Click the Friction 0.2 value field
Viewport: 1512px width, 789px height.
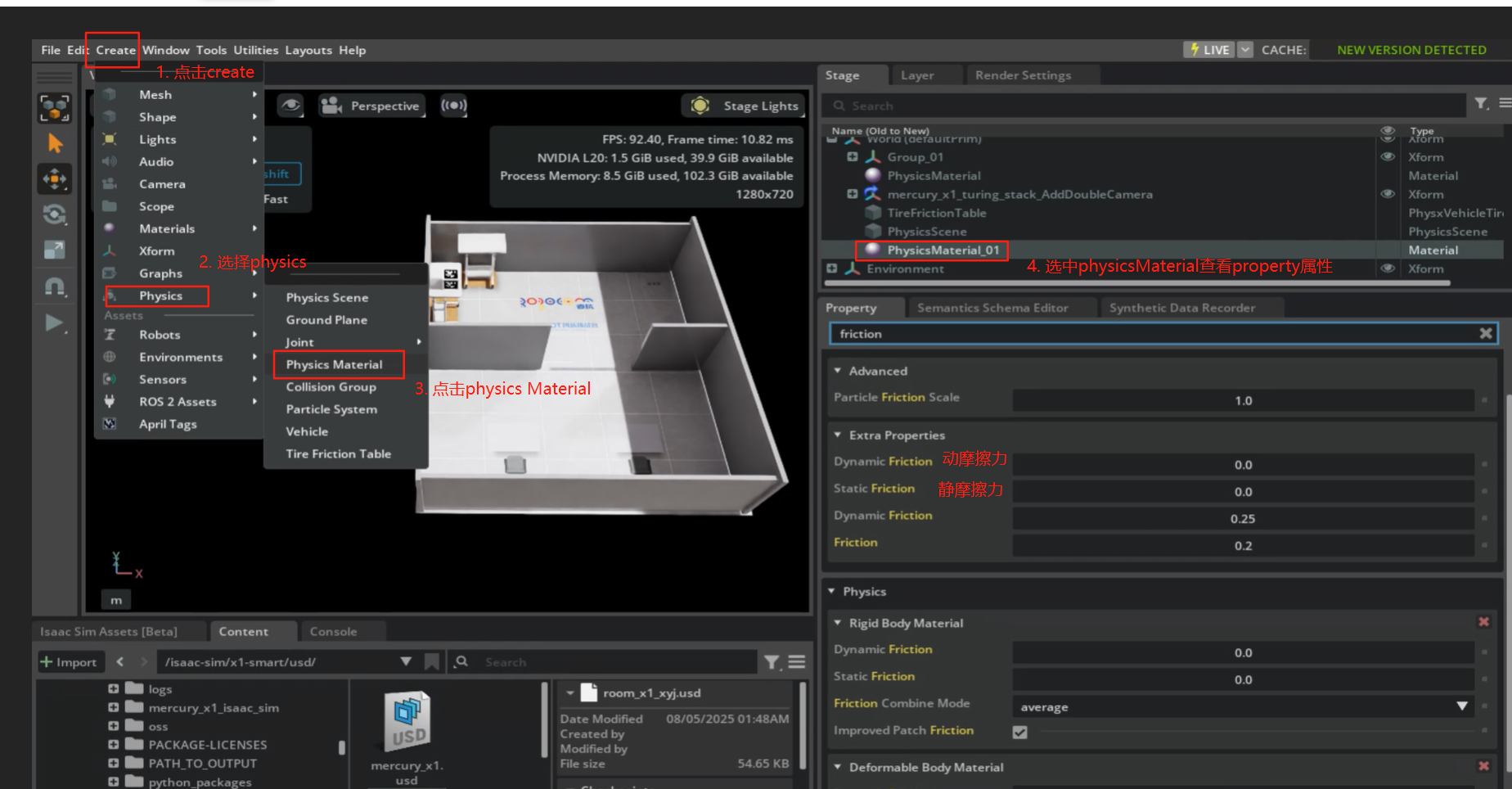tap(1243, 545)
